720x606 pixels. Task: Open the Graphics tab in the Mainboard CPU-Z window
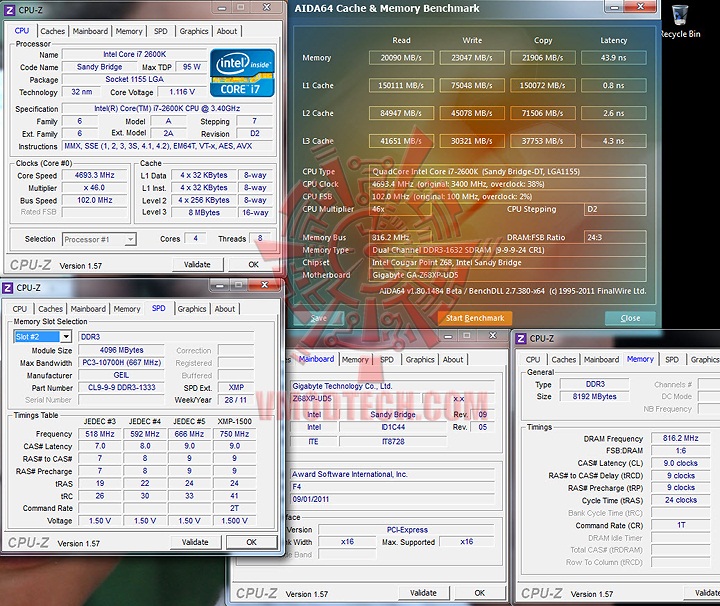(x=420, y=359)
